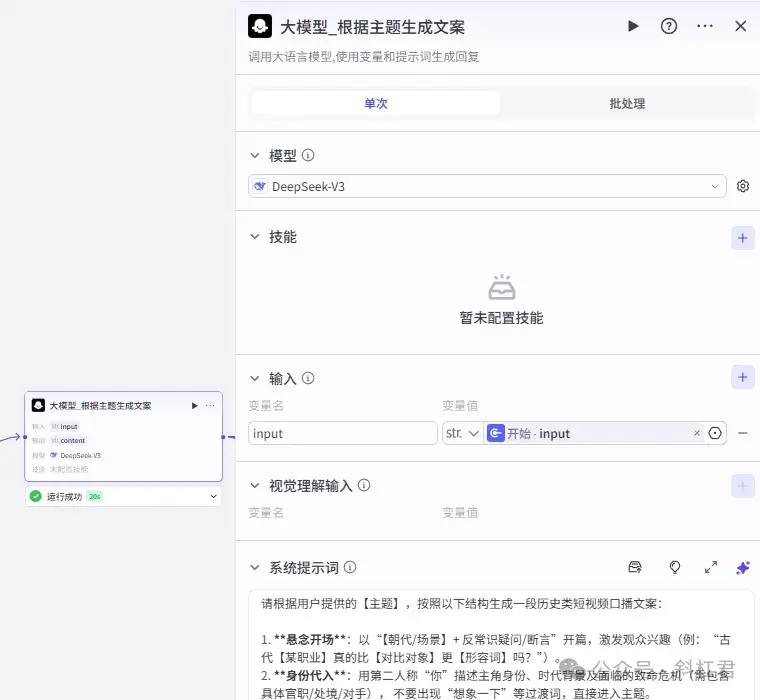Add a skill with the plus button

[x=742, y=238]
